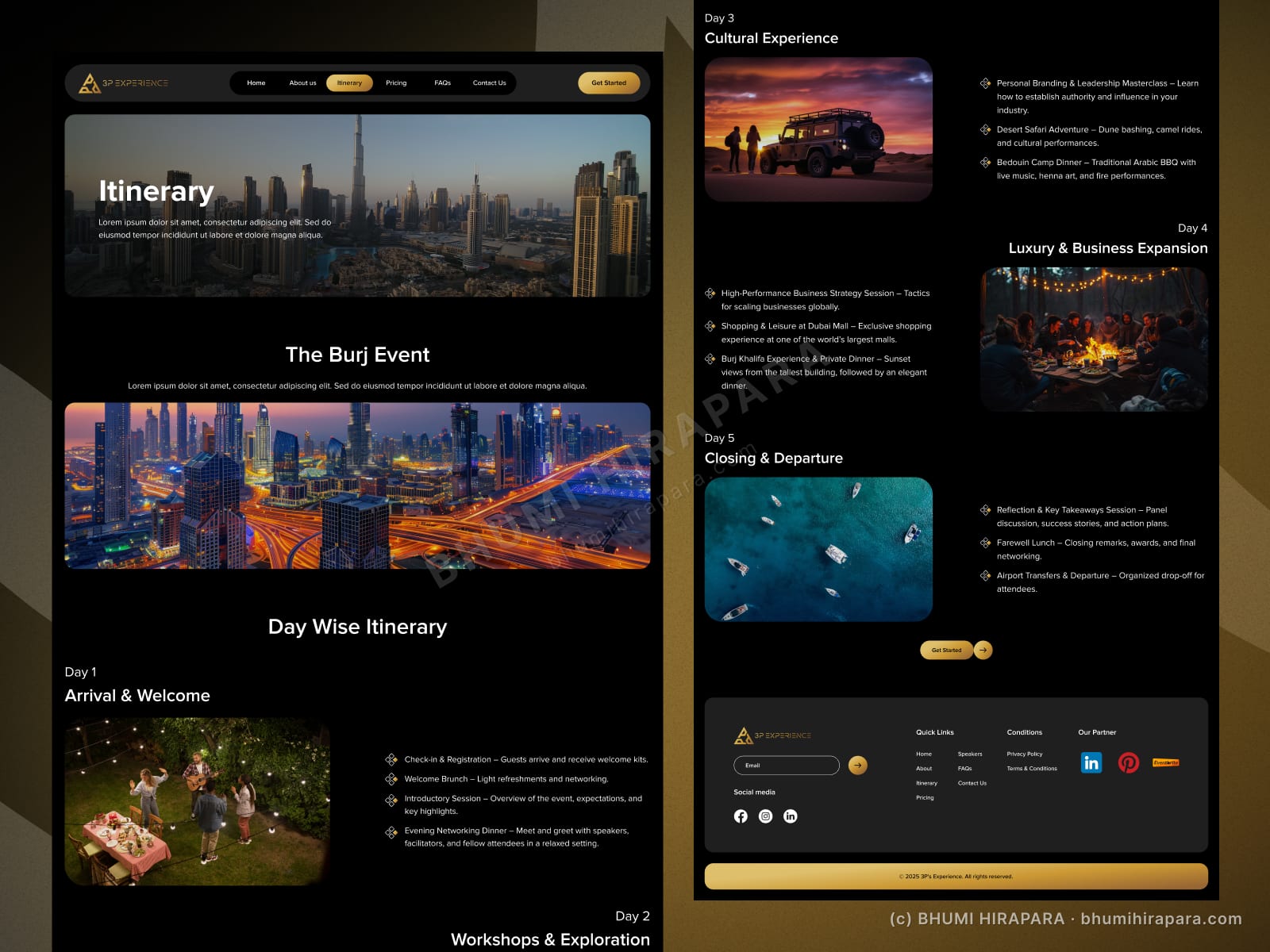1270x952 pixels.
Task: Open the footer LinkedIn social icon
Action: click(791, 816)
